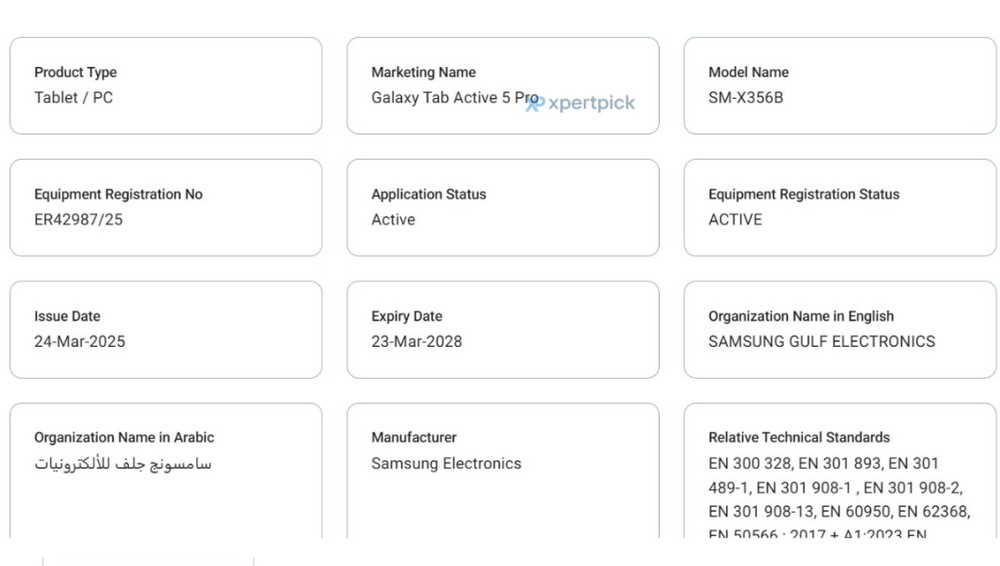Click the Expiry Date 23-Mar-2028 value

point(416,341)
